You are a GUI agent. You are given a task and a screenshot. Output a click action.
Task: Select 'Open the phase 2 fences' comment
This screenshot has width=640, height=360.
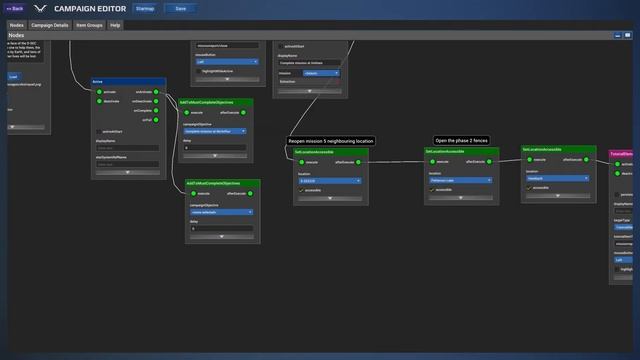pyautogui.click(x=461, y=140)
